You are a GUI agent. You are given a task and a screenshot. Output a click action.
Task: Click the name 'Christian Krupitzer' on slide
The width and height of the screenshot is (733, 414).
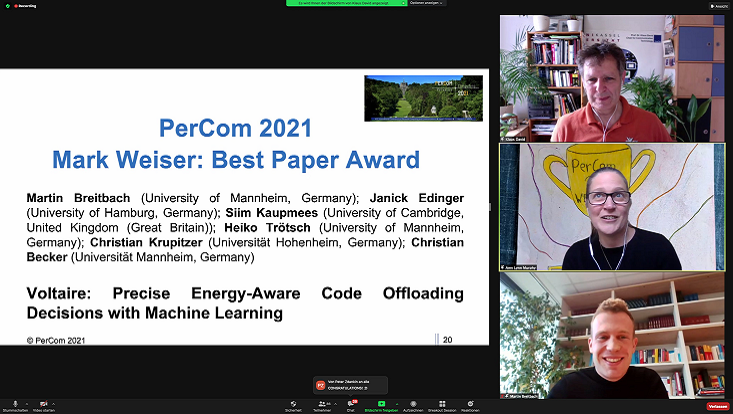pyautogui.click(x=146, y=243)
